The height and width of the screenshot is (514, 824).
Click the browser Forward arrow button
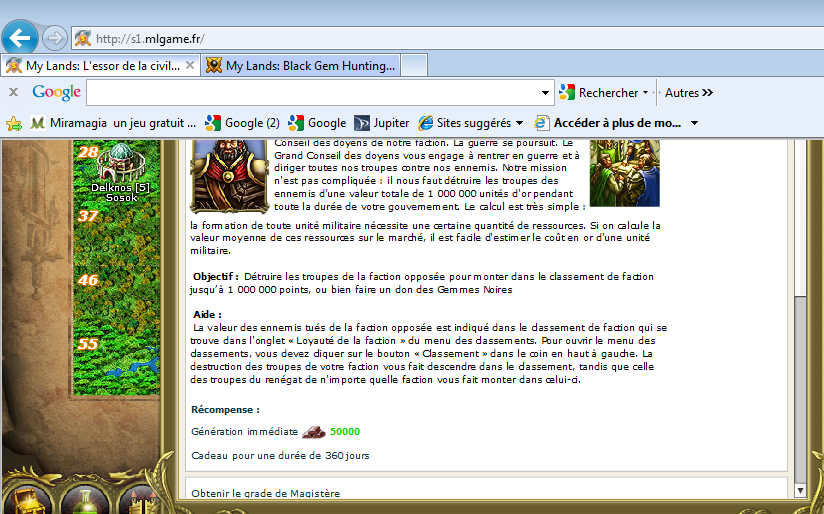(55, 38)
